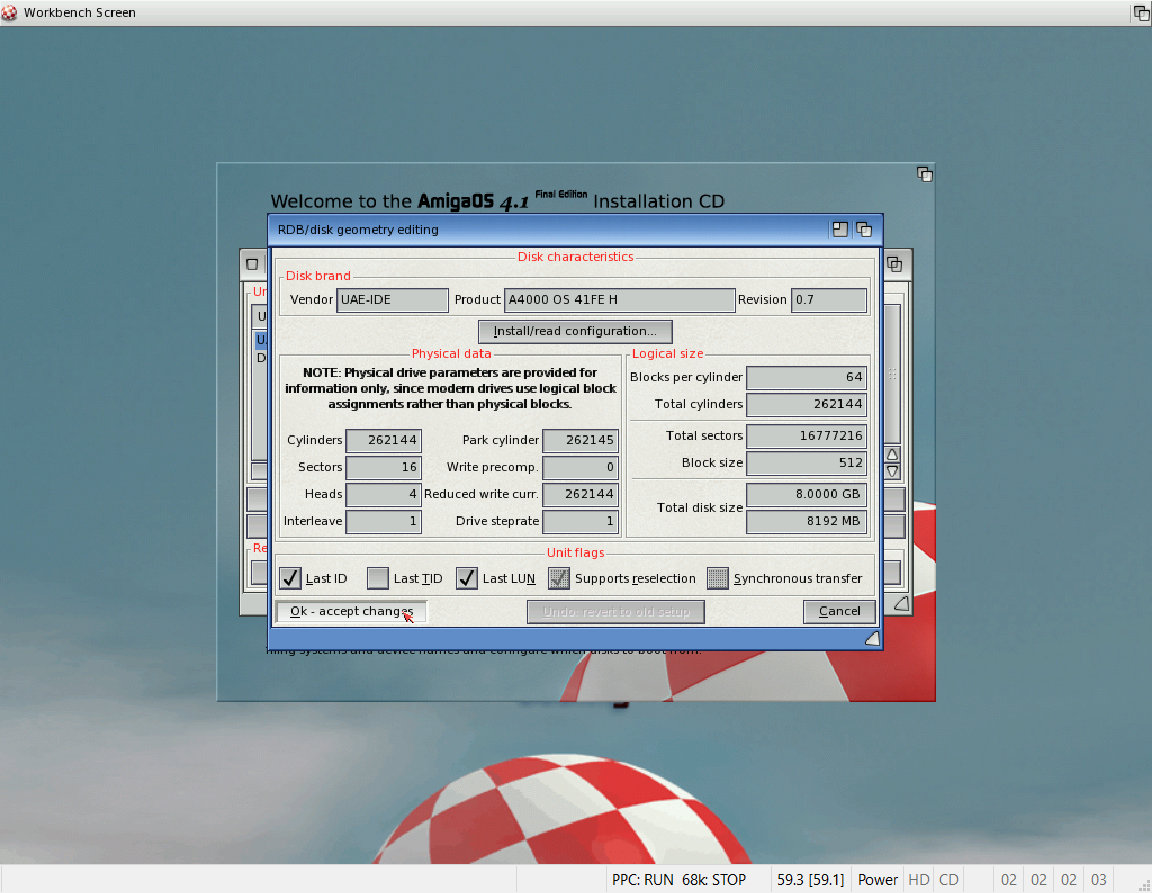Click the screen depth gadget beside Workbench title

point(1141,12)
